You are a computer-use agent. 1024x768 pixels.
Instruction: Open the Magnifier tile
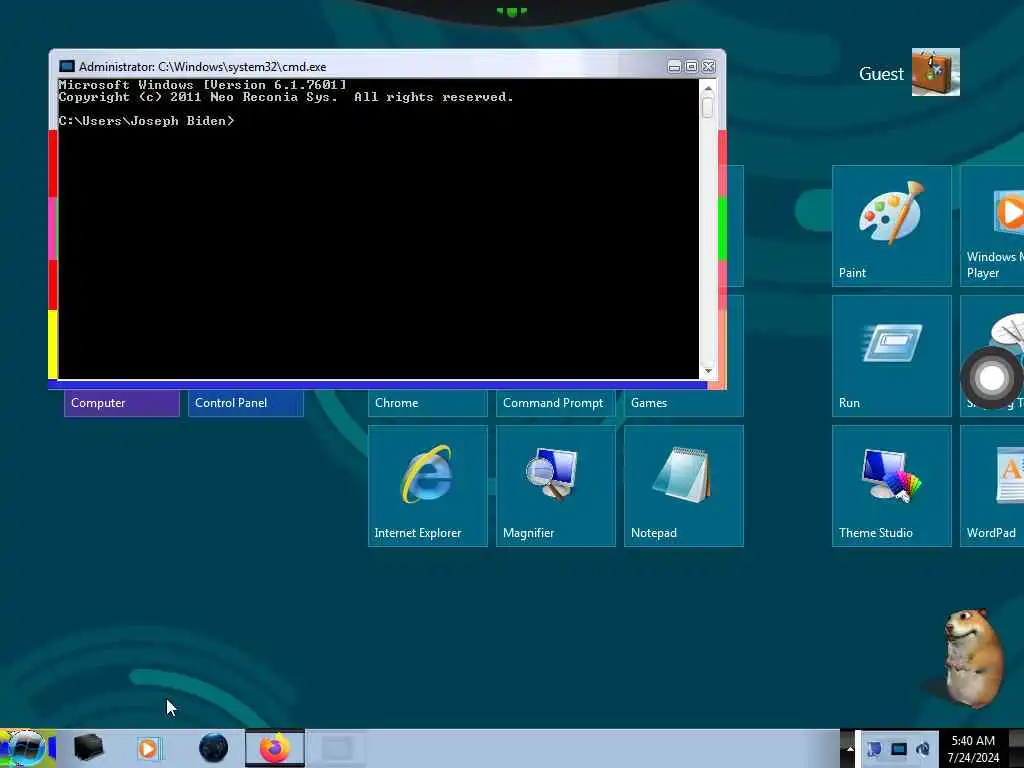(x=556, y=486)
